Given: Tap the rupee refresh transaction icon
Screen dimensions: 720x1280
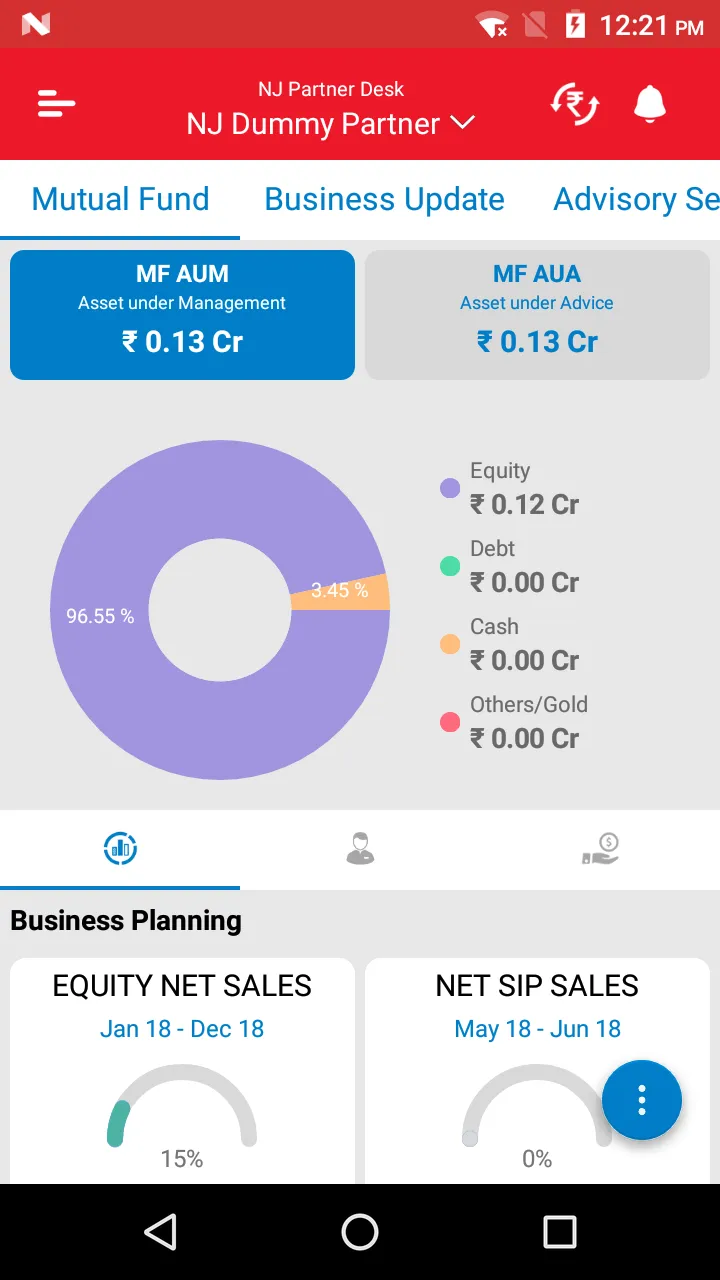Looking at the screenshot, I should (x=575, y=104).
